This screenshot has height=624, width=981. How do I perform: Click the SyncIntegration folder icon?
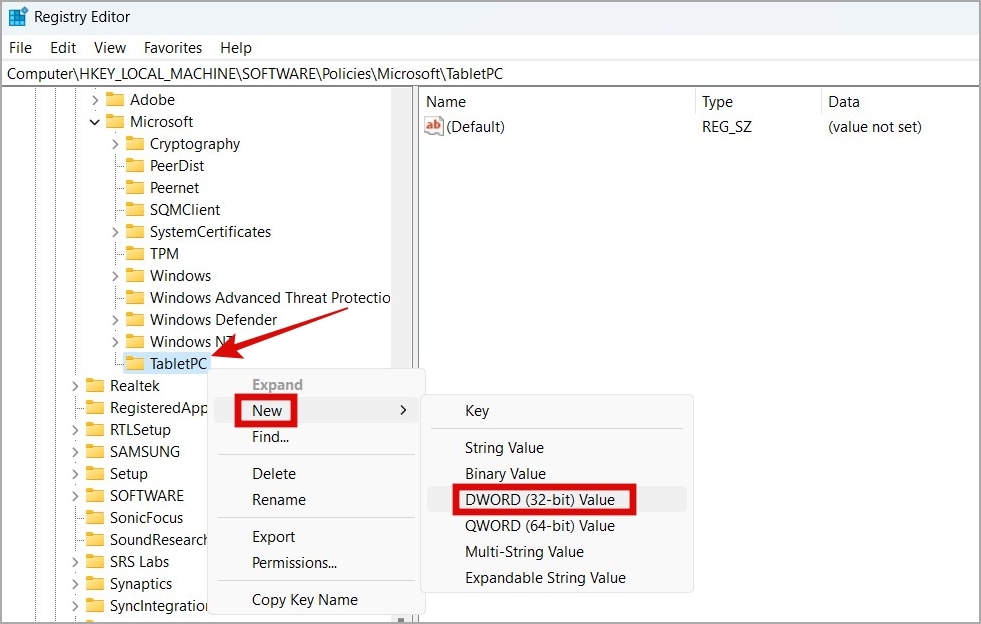tap(94, 605)
